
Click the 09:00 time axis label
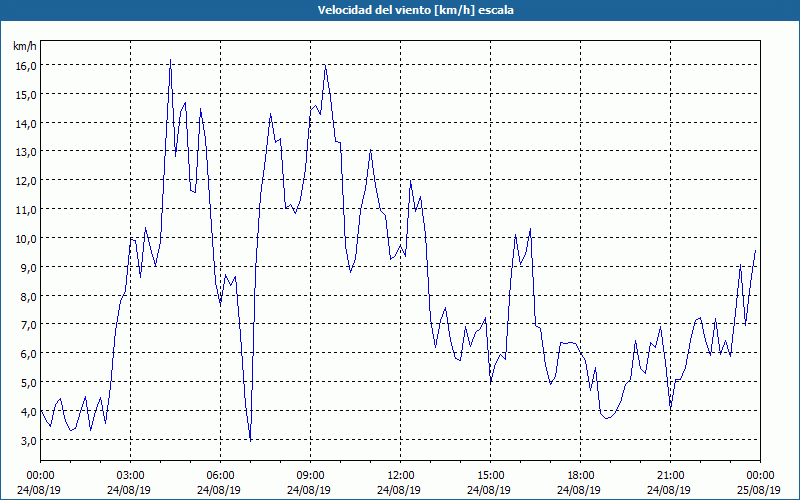click(310, 476)
